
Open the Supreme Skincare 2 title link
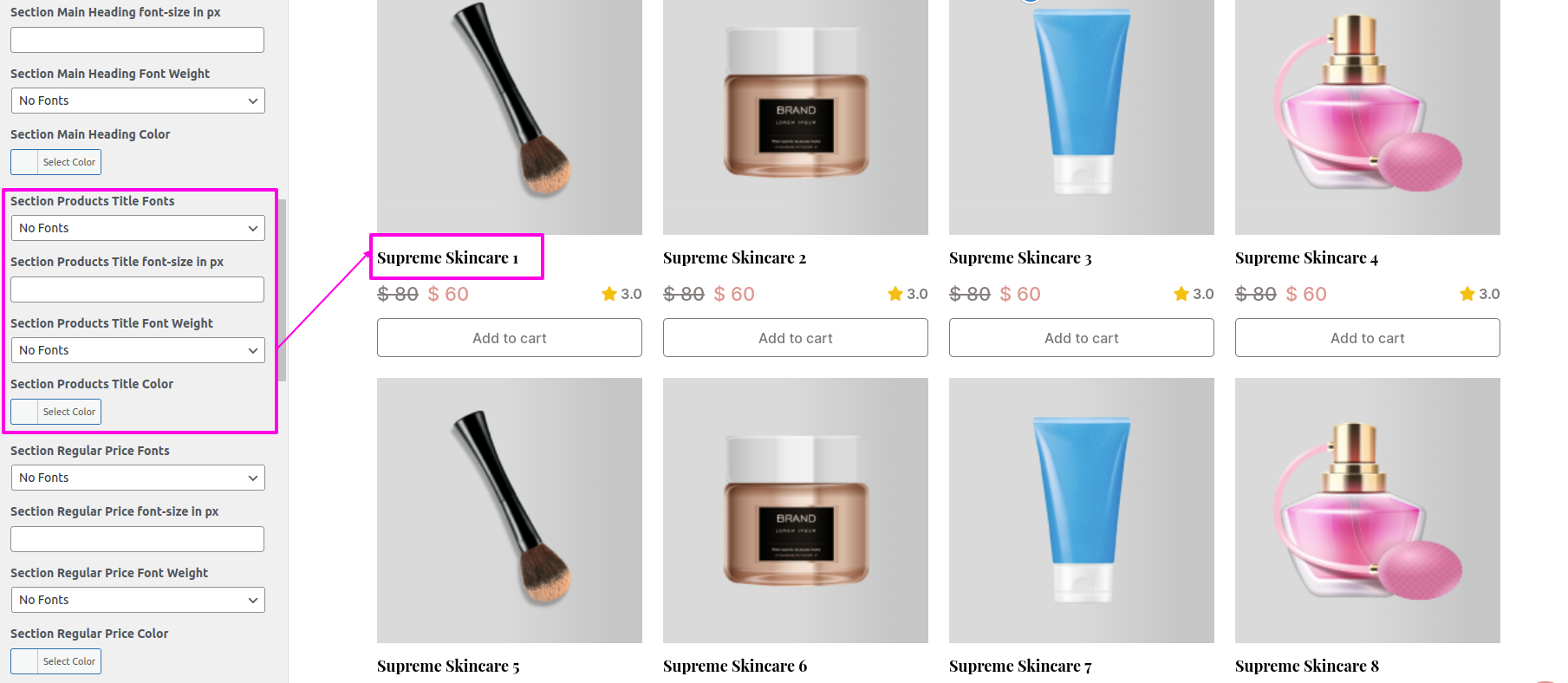pyautogui.click(x=734, y=258)
